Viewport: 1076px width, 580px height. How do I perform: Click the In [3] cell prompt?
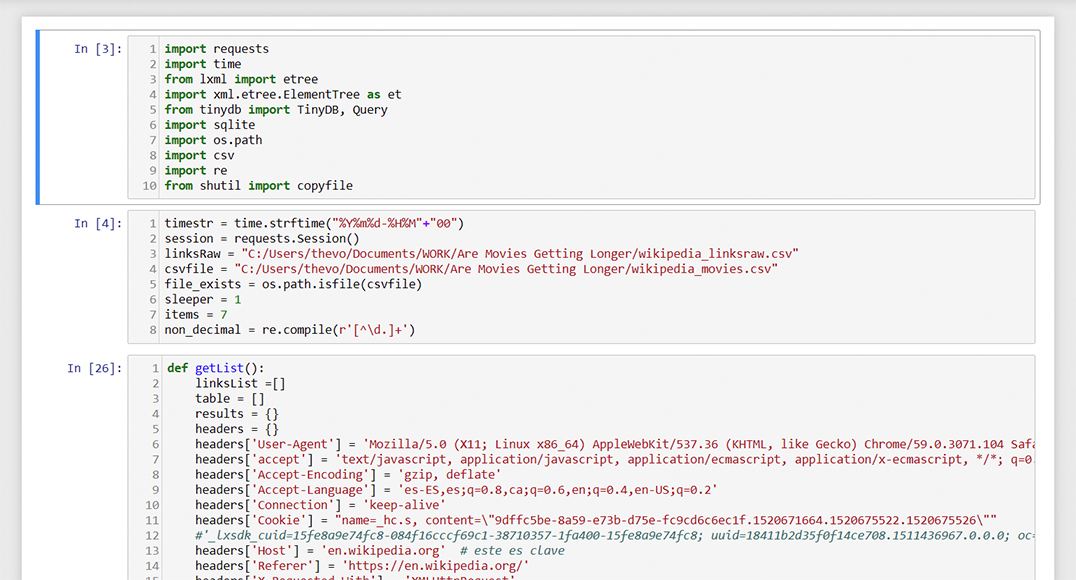pos(98,49)
